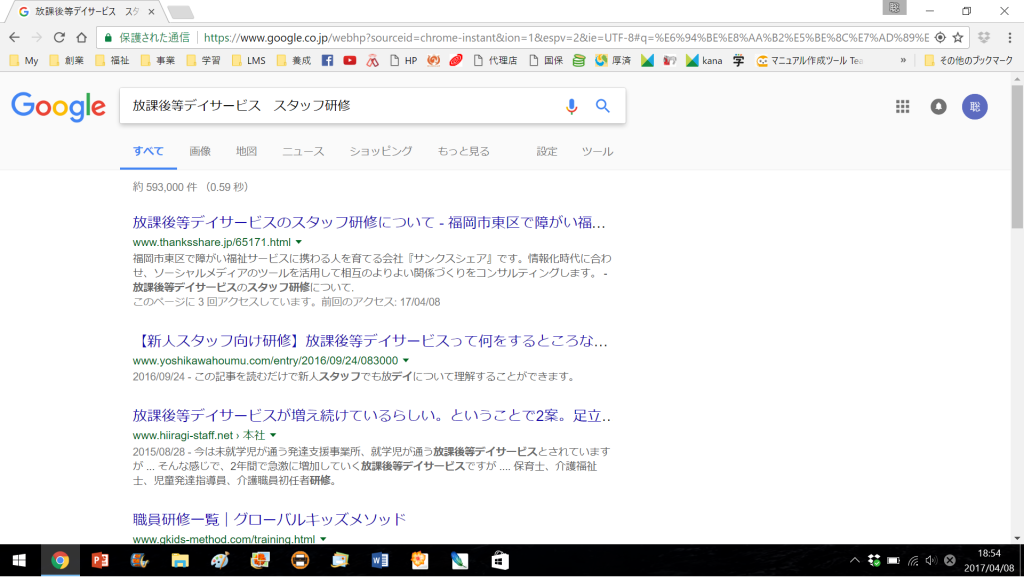Open the Google account avatar
Screen dimensions: 1024x588
[x=974, y=106]
